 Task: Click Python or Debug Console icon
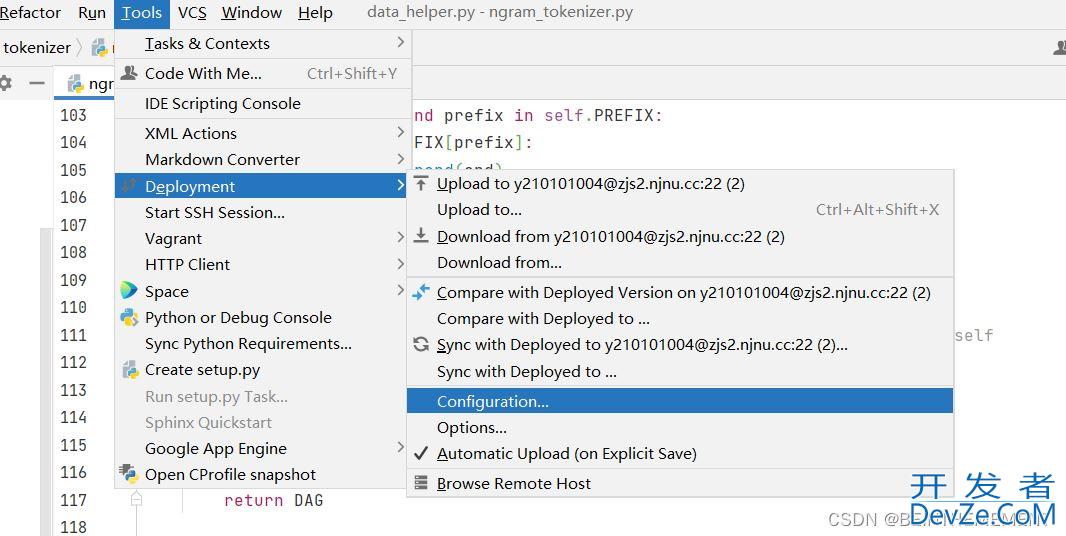click(x=129, y=317)
